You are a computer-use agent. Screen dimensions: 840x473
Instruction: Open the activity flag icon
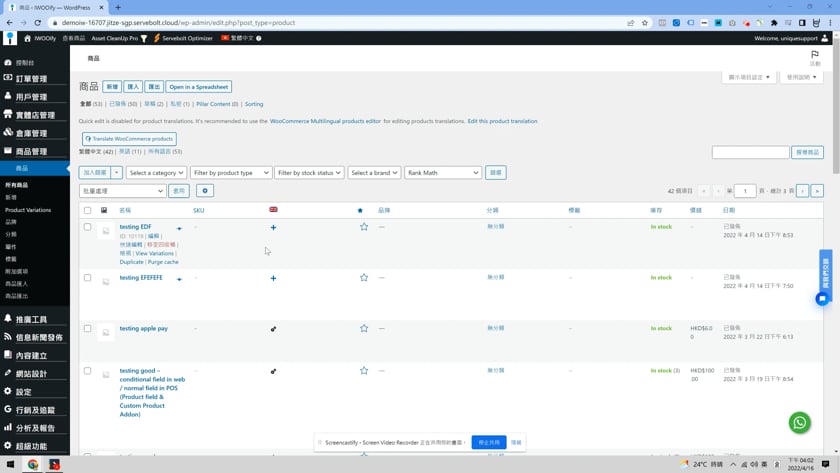814,57
